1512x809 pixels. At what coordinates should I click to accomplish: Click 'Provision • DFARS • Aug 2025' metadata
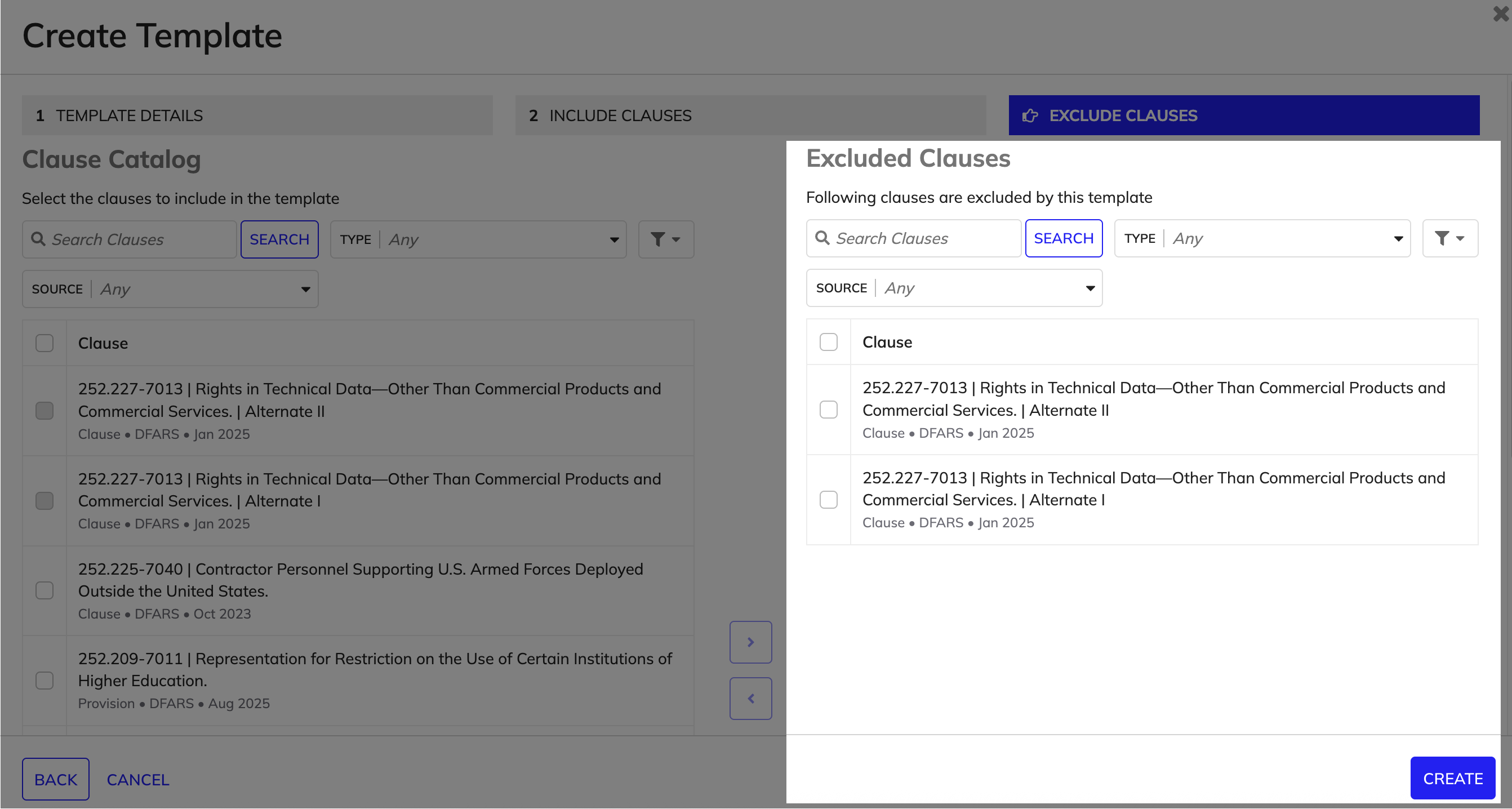[x=174, y=703]
